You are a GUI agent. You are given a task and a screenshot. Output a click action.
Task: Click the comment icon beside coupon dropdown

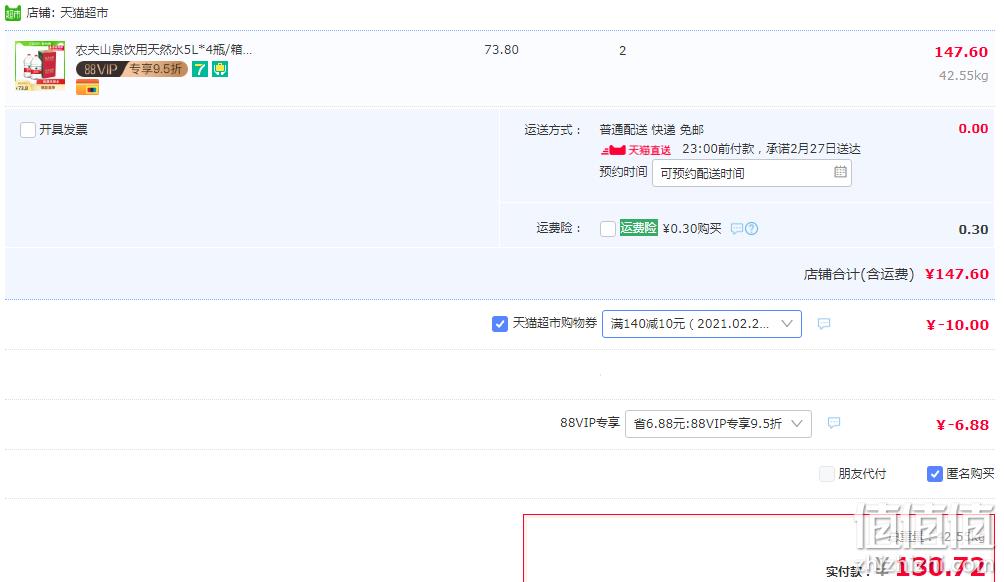(x=824, y=324)
